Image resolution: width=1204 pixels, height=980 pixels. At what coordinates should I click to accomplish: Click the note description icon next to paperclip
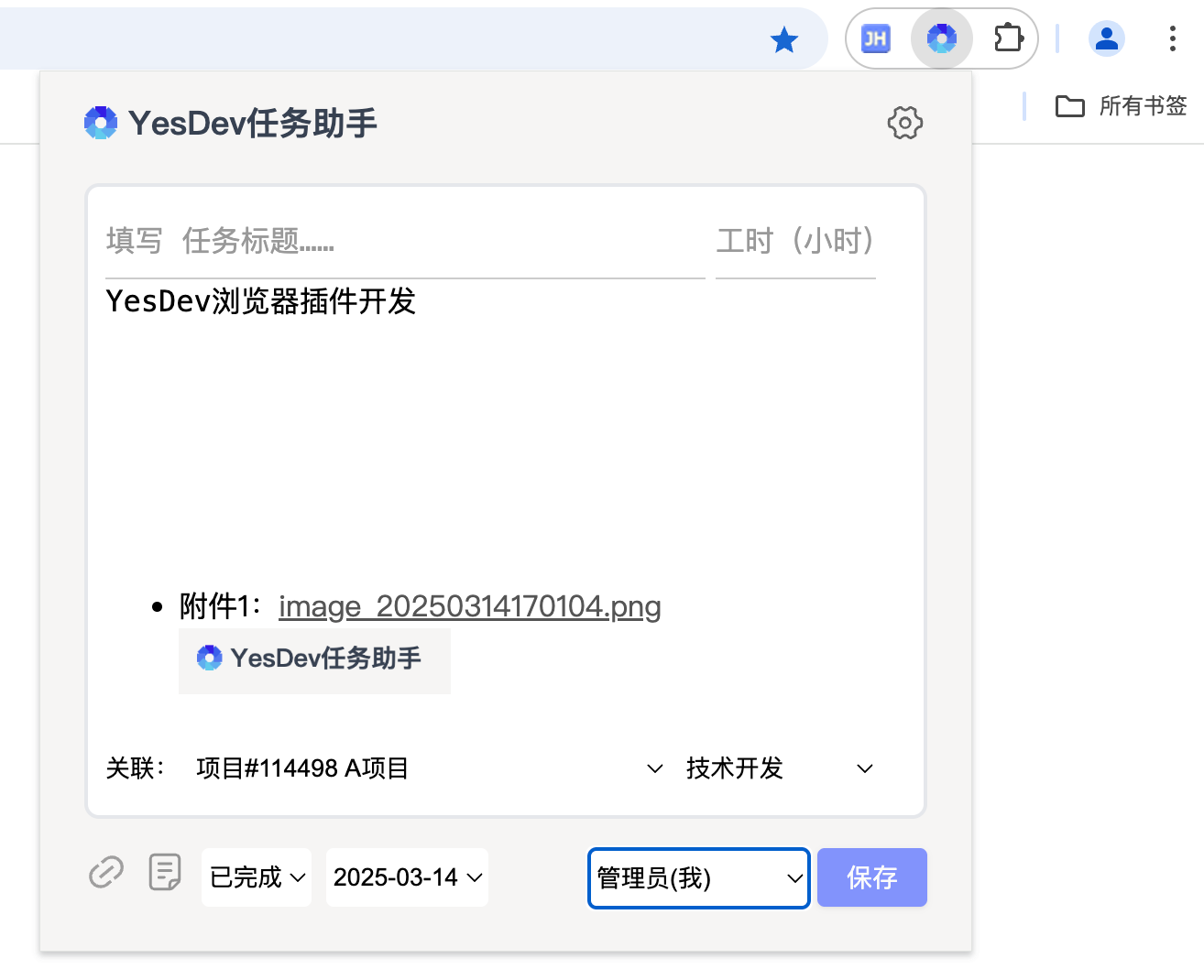[164, 875]
